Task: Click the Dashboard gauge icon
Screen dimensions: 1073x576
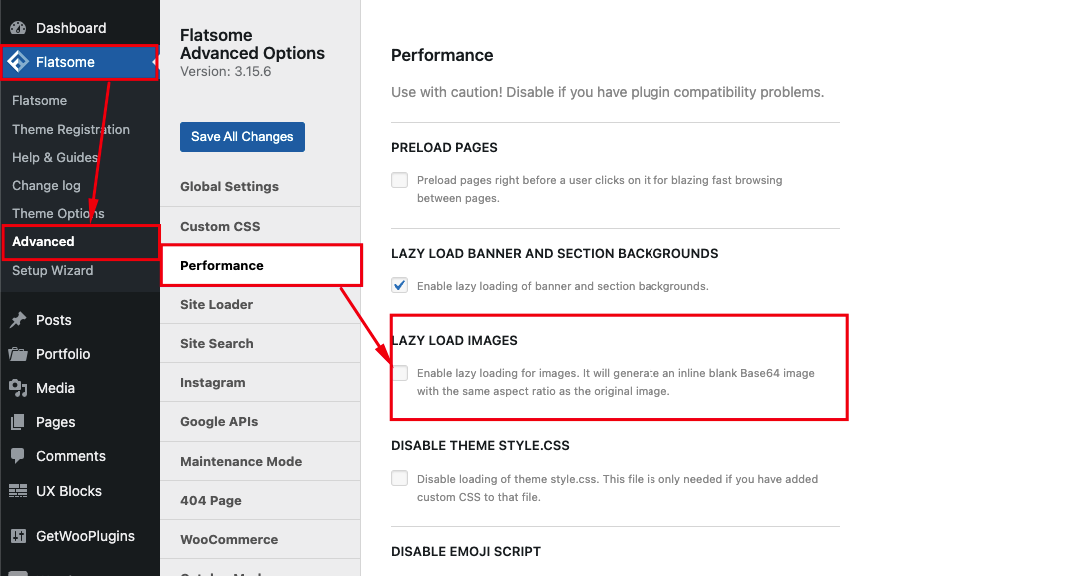Action: [x=18, y=28]
